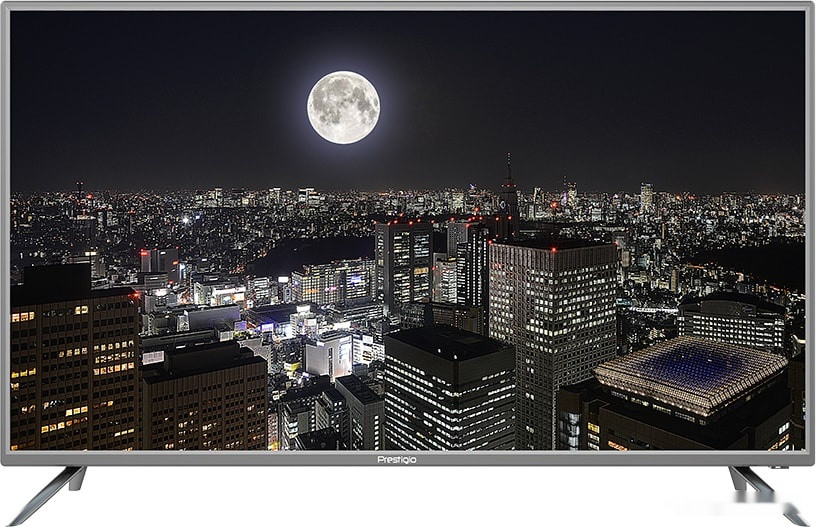Click the full moon in the sky
The width and height of the screenshot is (816, 527).
pyautogui.click(x=343, y=107)
